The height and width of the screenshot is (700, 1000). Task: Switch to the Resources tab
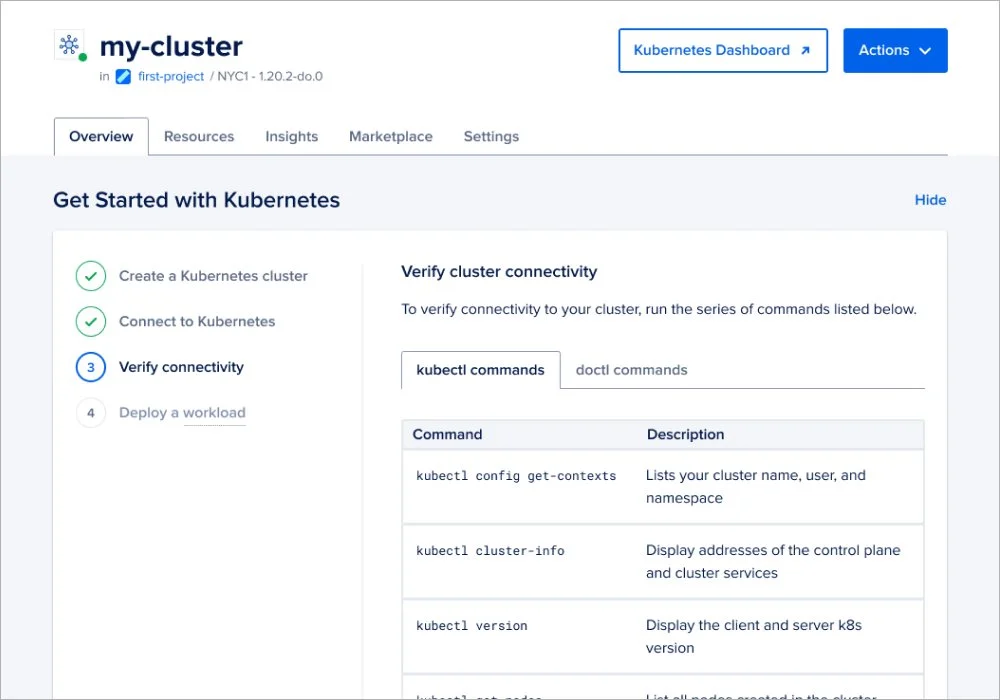tap(199, 136)
